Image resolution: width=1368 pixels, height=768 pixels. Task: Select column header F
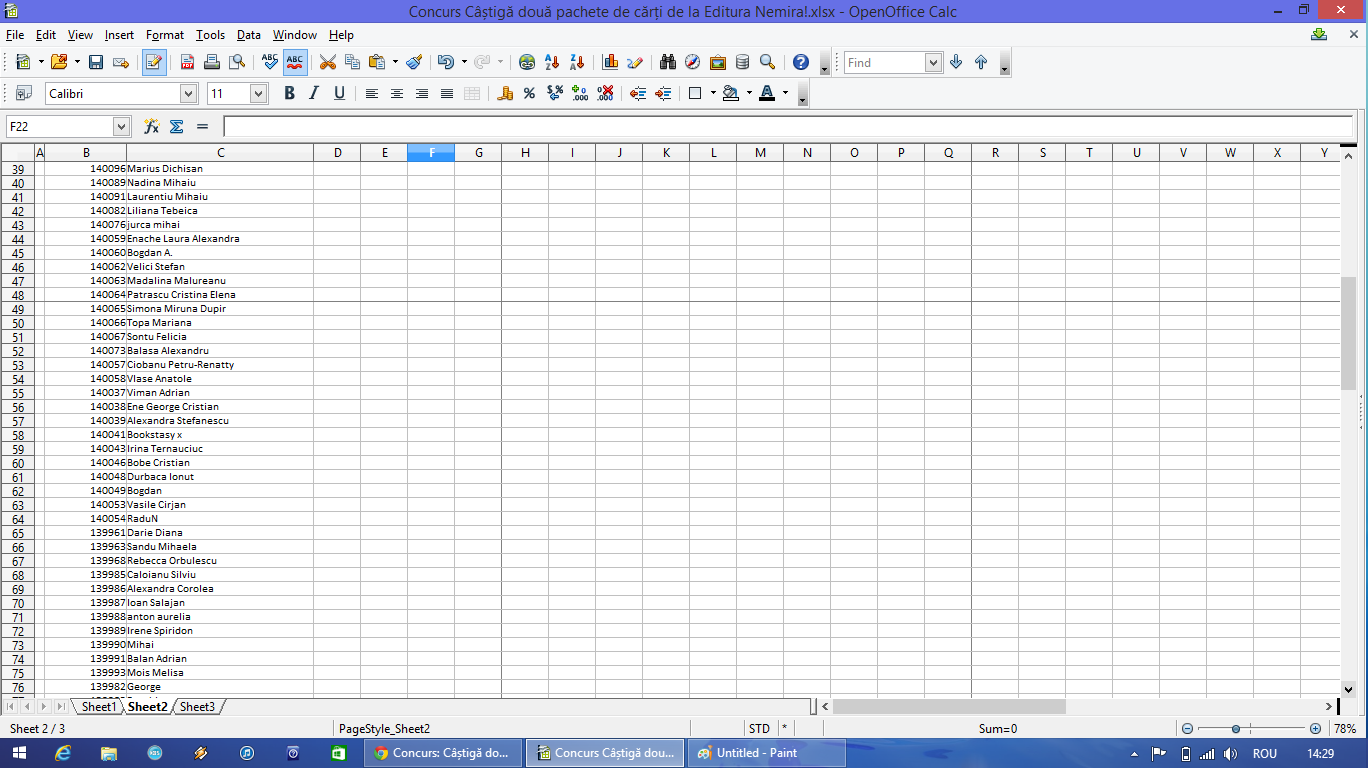coord(431,153)
